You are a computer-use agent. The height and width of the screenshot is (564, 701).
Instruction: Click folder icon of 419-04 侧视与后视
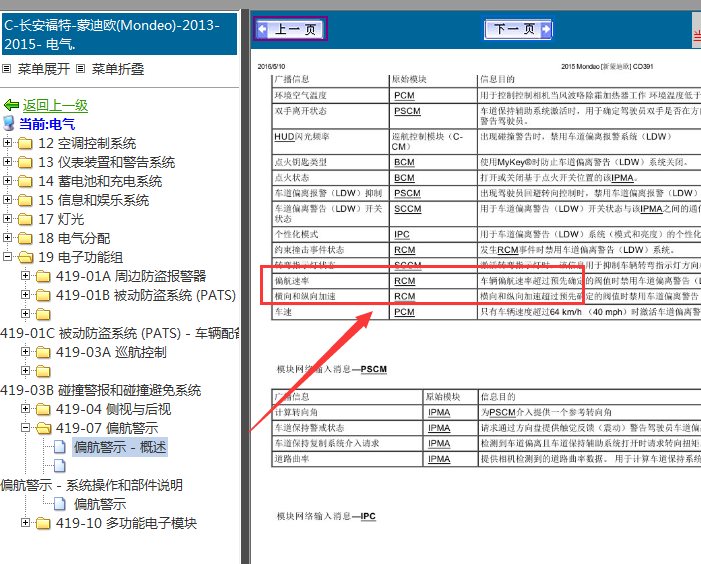click(x=43, y=409)
